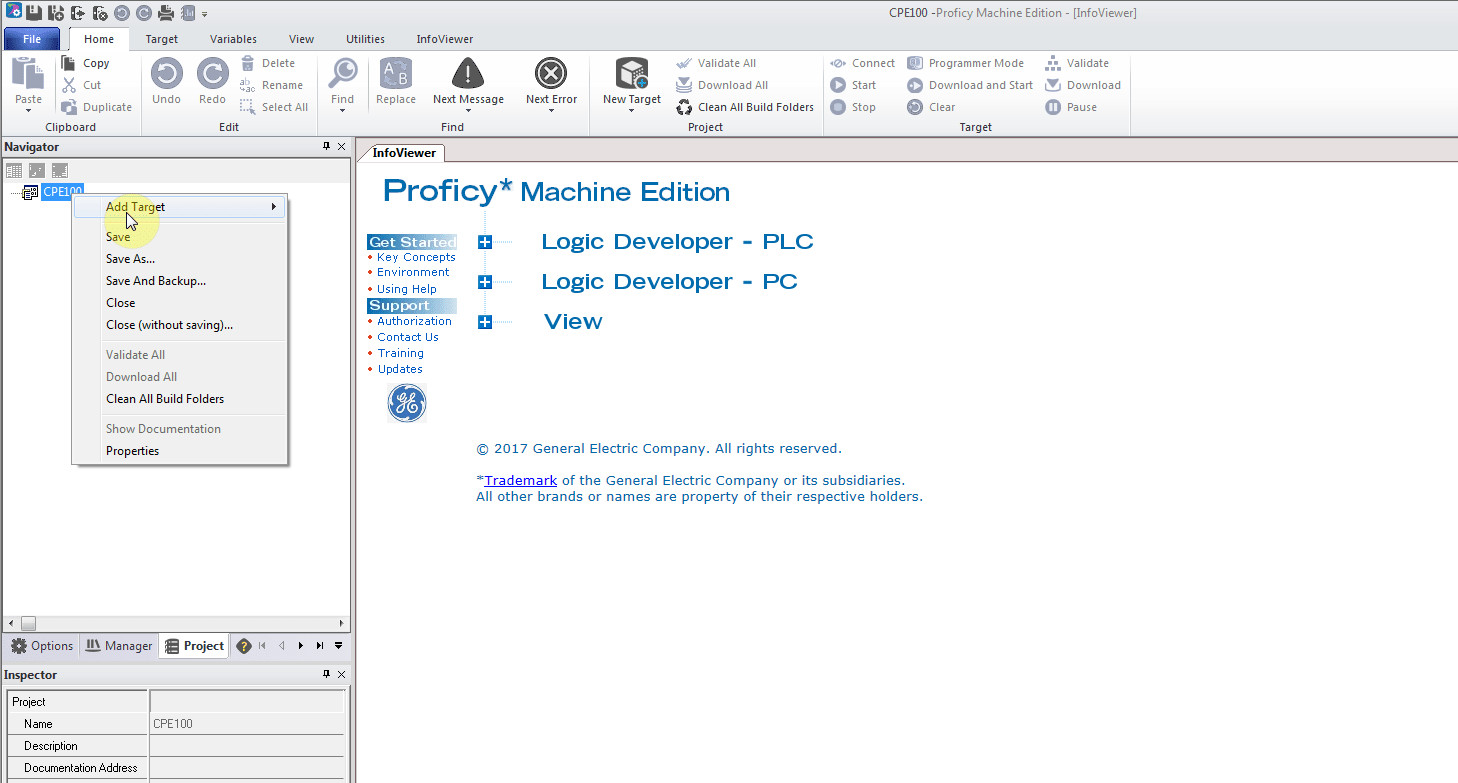
Task: Click Clear in Target group
Action: click(x=931, y=107)
